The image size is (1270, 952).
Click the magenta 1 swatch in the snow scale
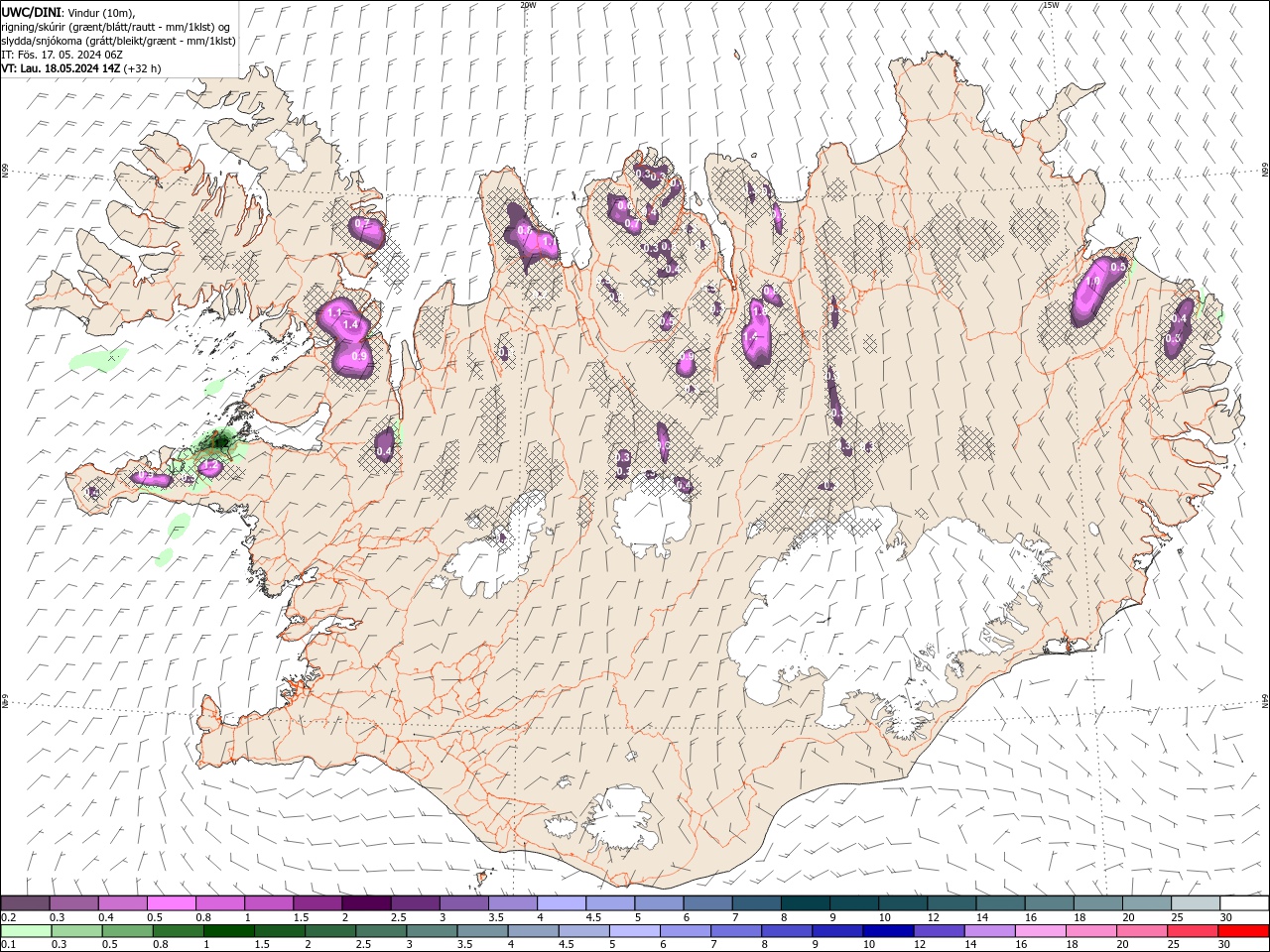click(268, 902)
